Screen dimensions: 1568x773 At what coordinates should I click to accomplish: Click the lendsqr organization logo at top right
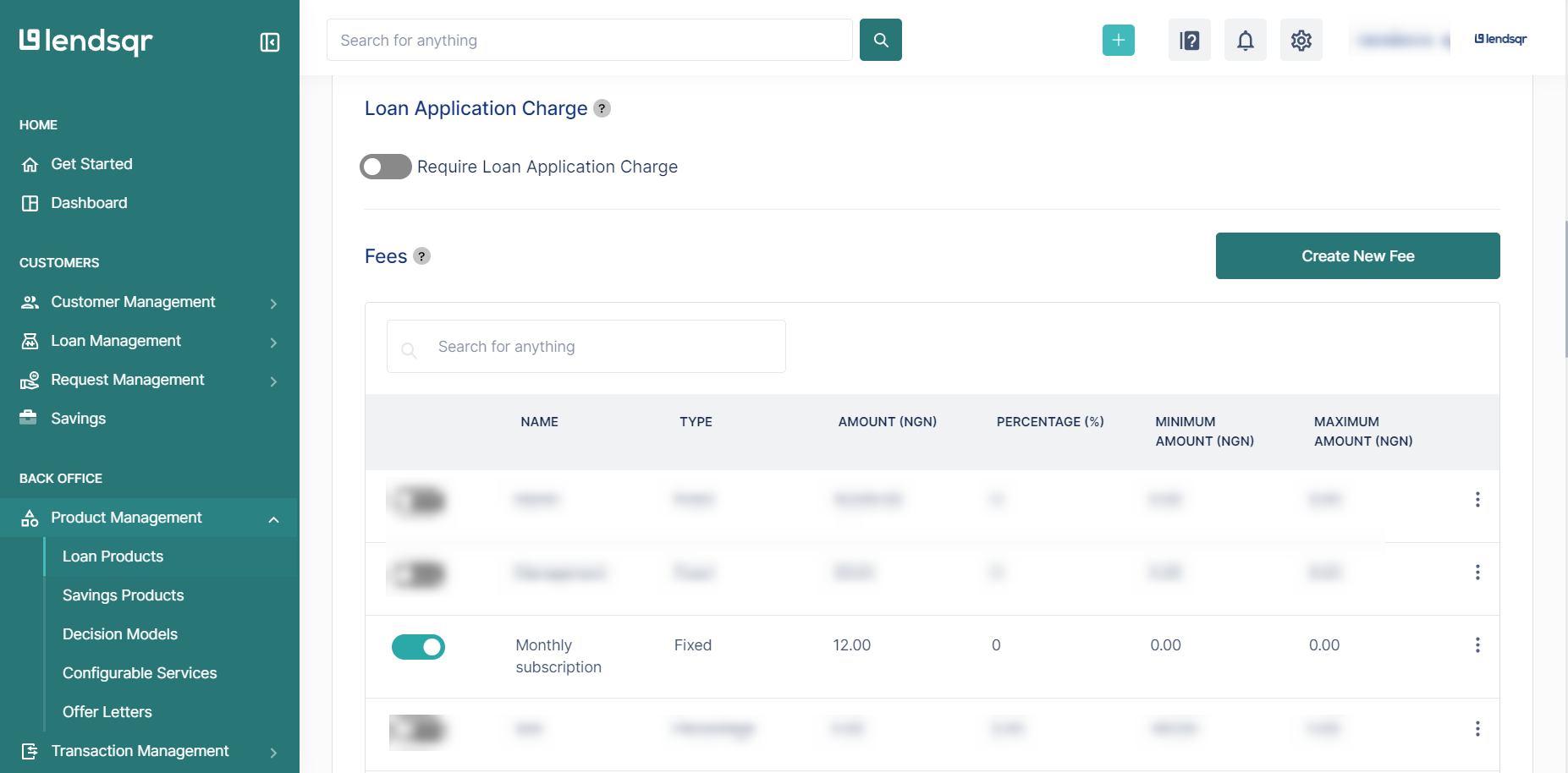pos(1500,39)
